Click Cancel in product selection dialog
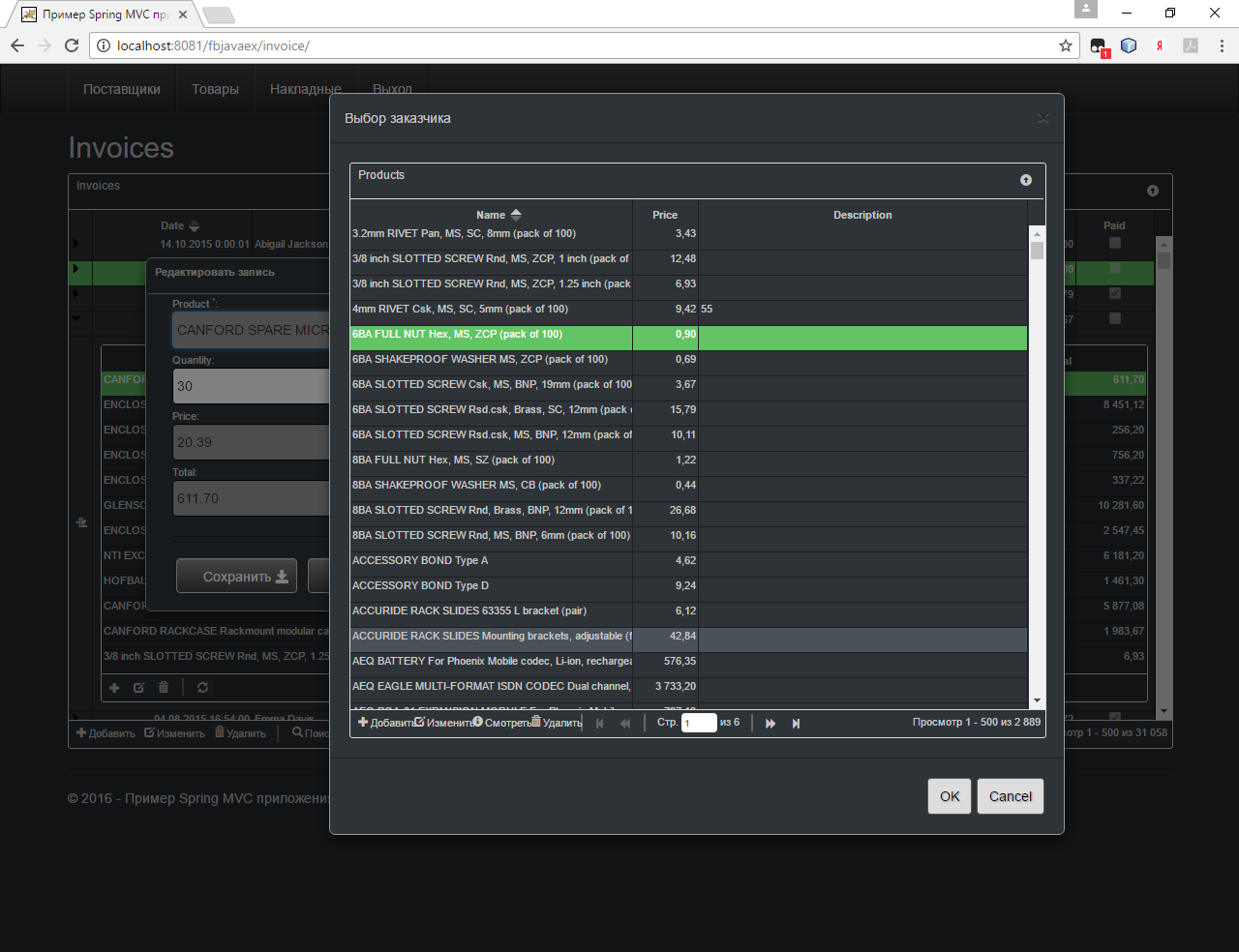The image size is (1239, 952). click(x=1011, y=796)
